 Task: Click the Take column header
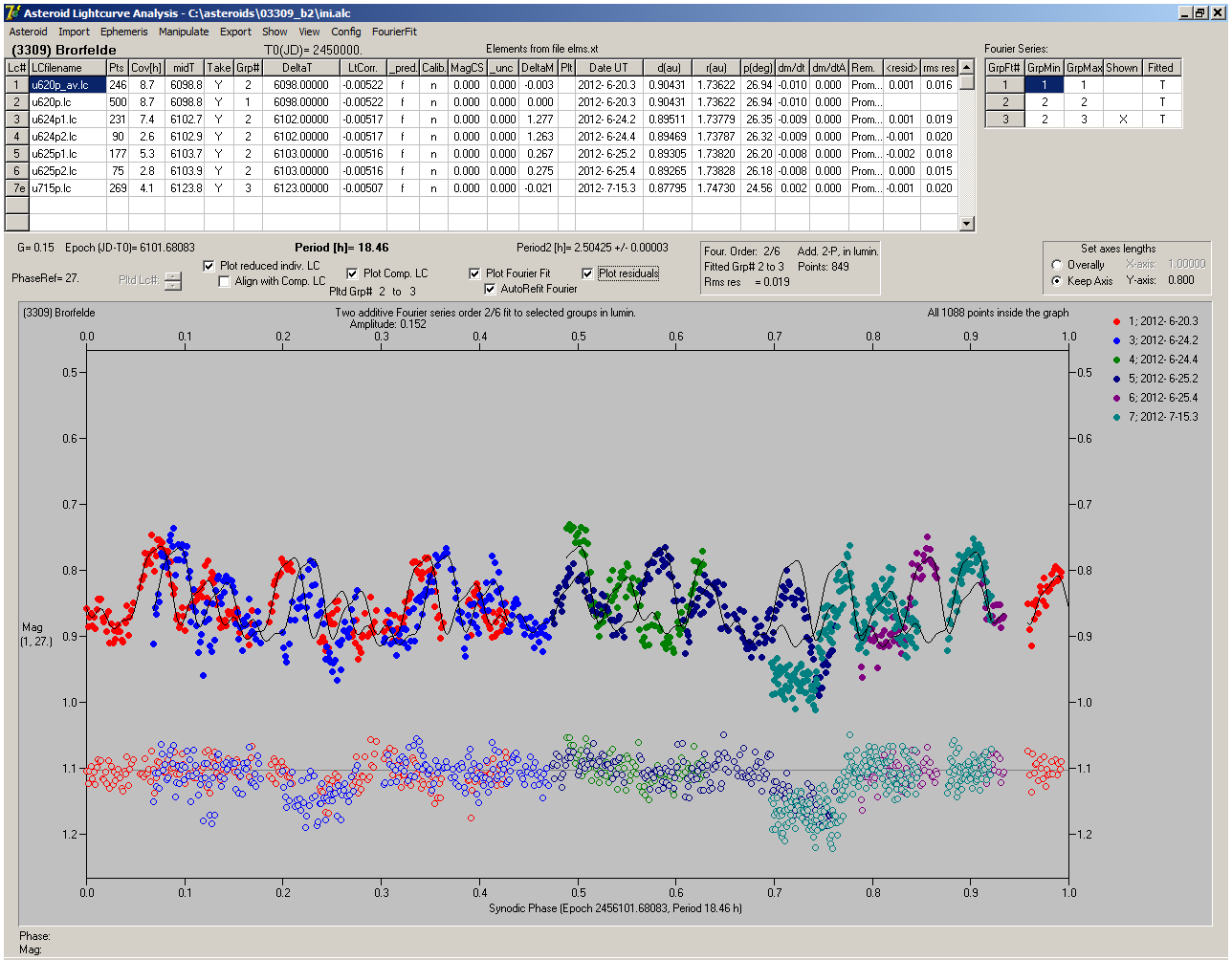(219, 68)
